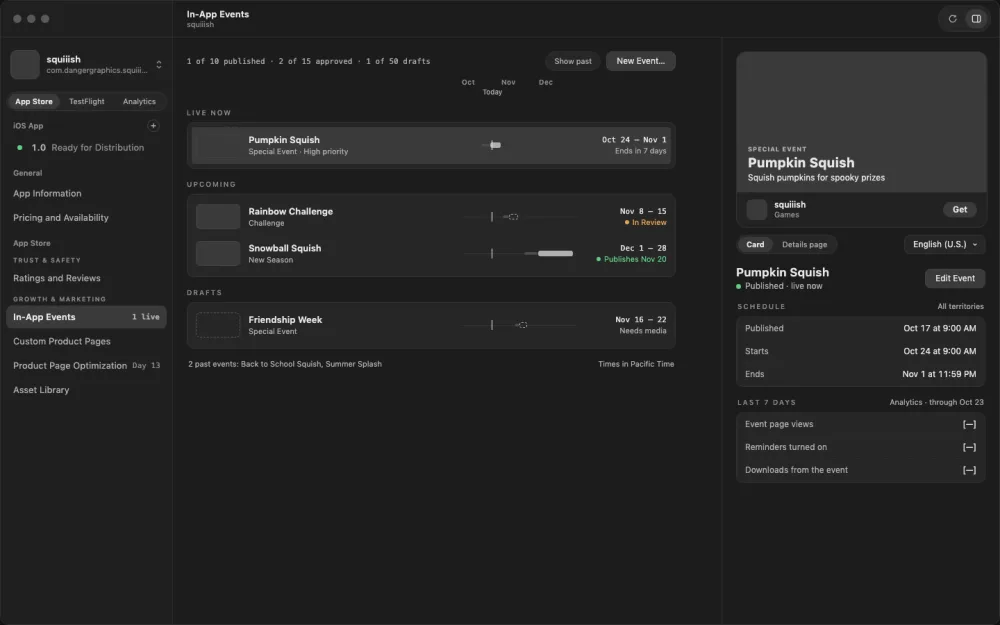
Task: Click the empty Friendship Week media placeholder
Action: [218, 325]
